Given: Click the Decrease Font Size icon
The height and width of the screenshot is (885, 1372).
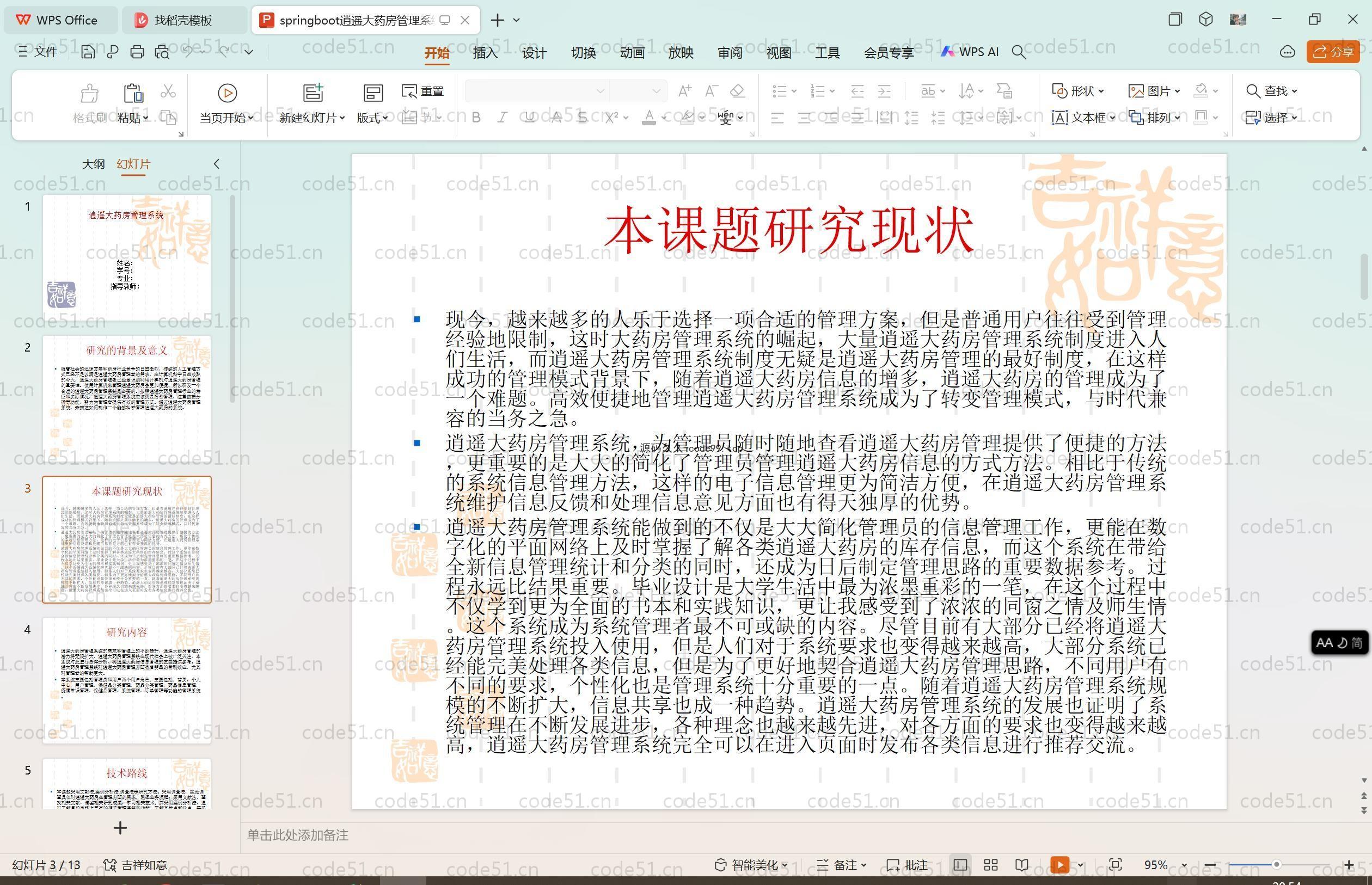Looking at the screenshot, I should click(712, 91).
